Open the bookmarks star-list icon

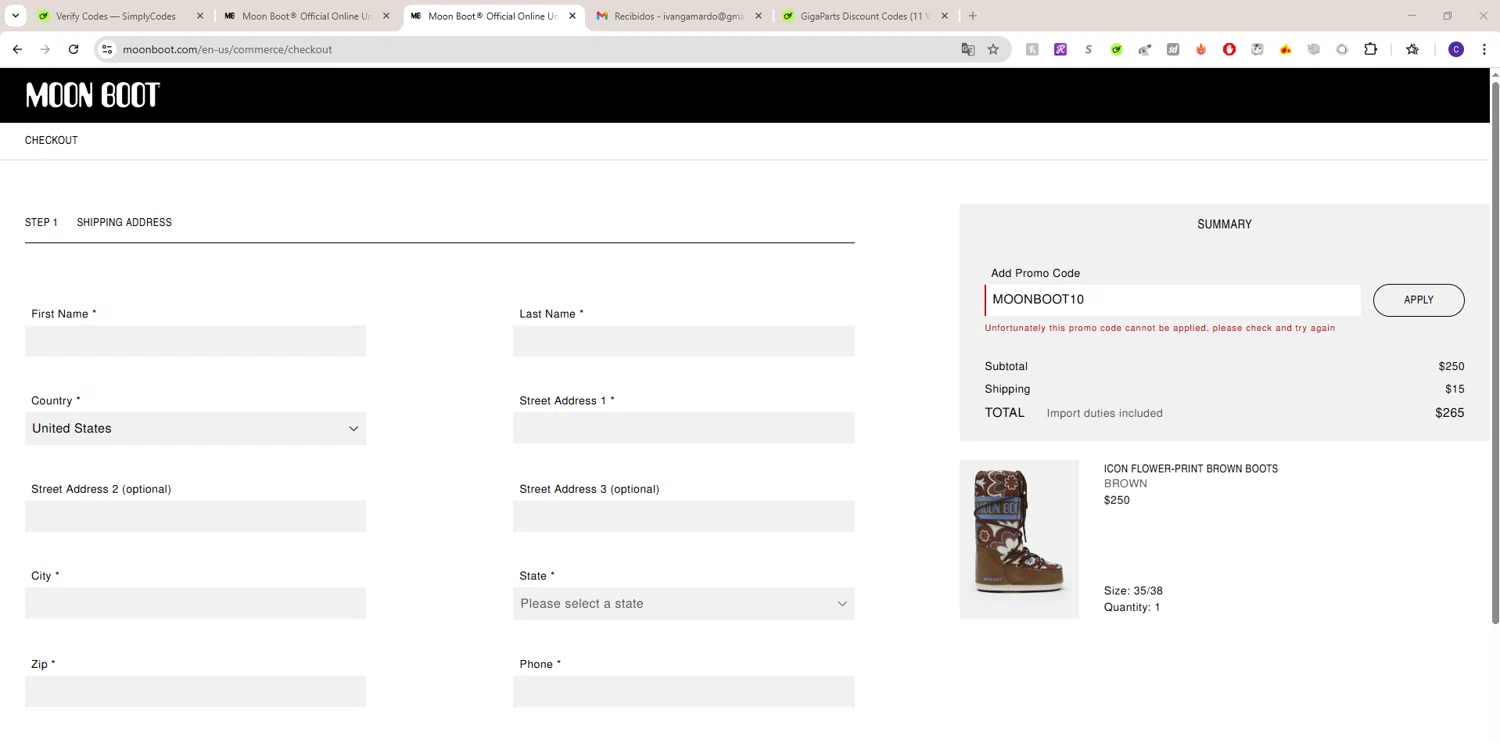click(1412, 49)
